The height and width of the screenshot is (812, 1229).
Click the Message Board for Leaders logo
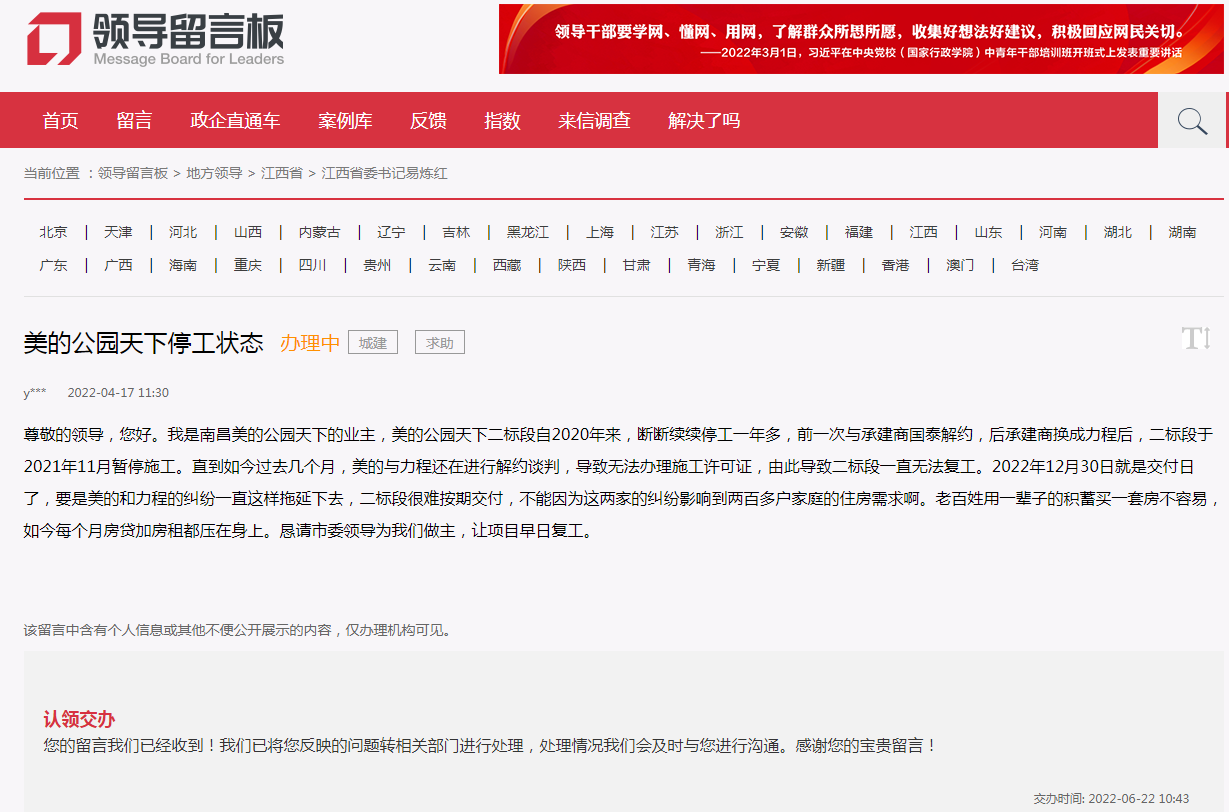point(155,38)
